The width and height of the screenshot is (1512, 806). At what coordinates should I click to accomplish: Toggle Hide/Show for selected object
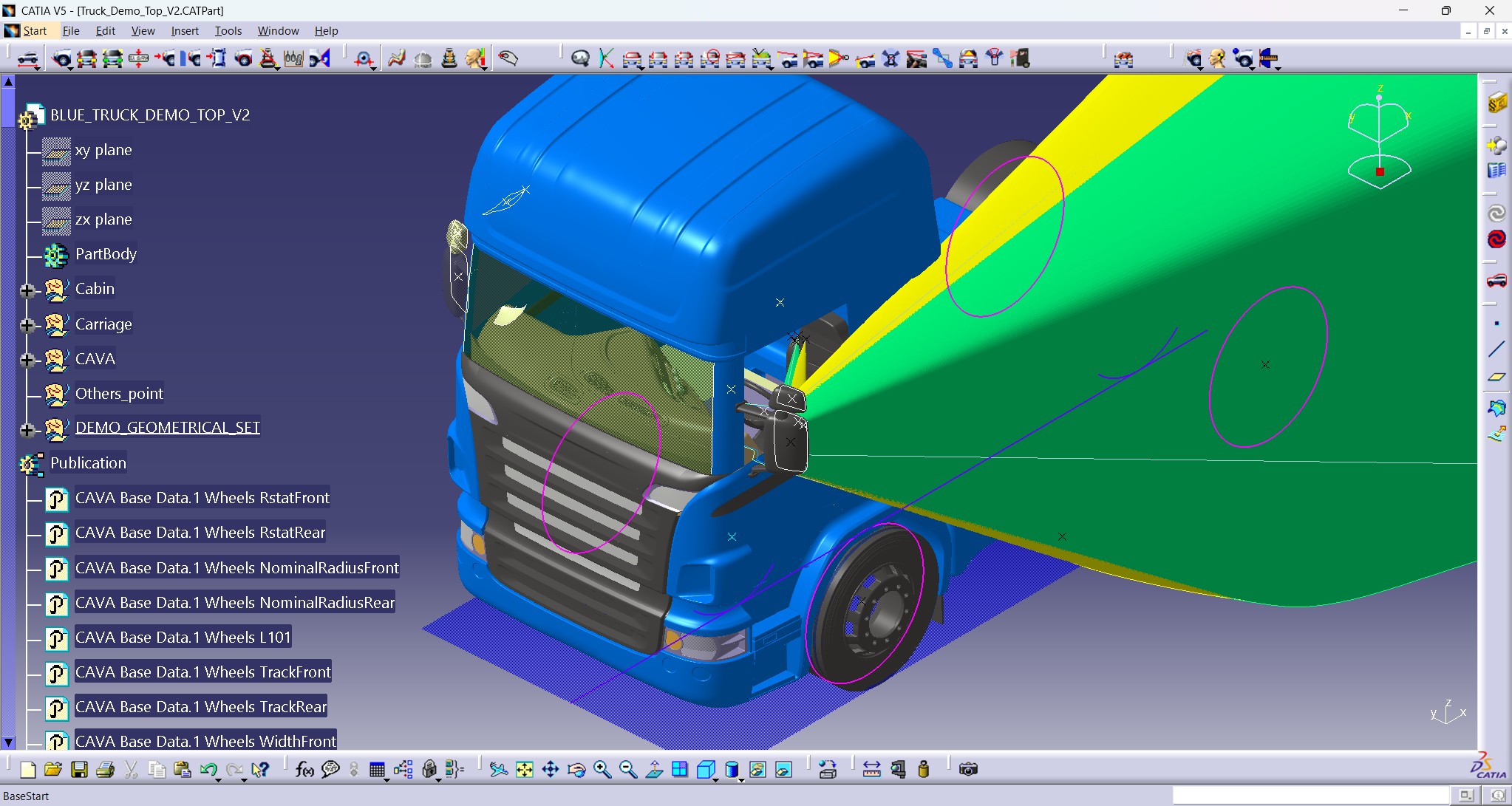(x=757, y=770)
